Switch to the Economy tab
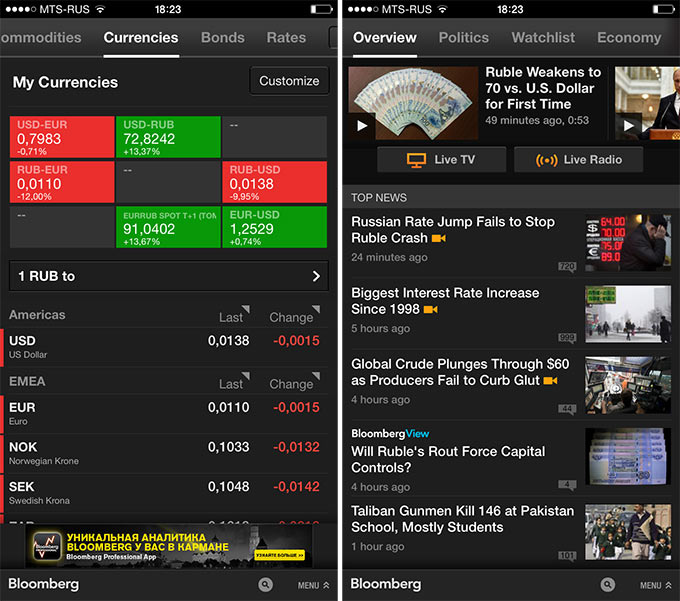680x601 pixels. click(x=629, y=38)
